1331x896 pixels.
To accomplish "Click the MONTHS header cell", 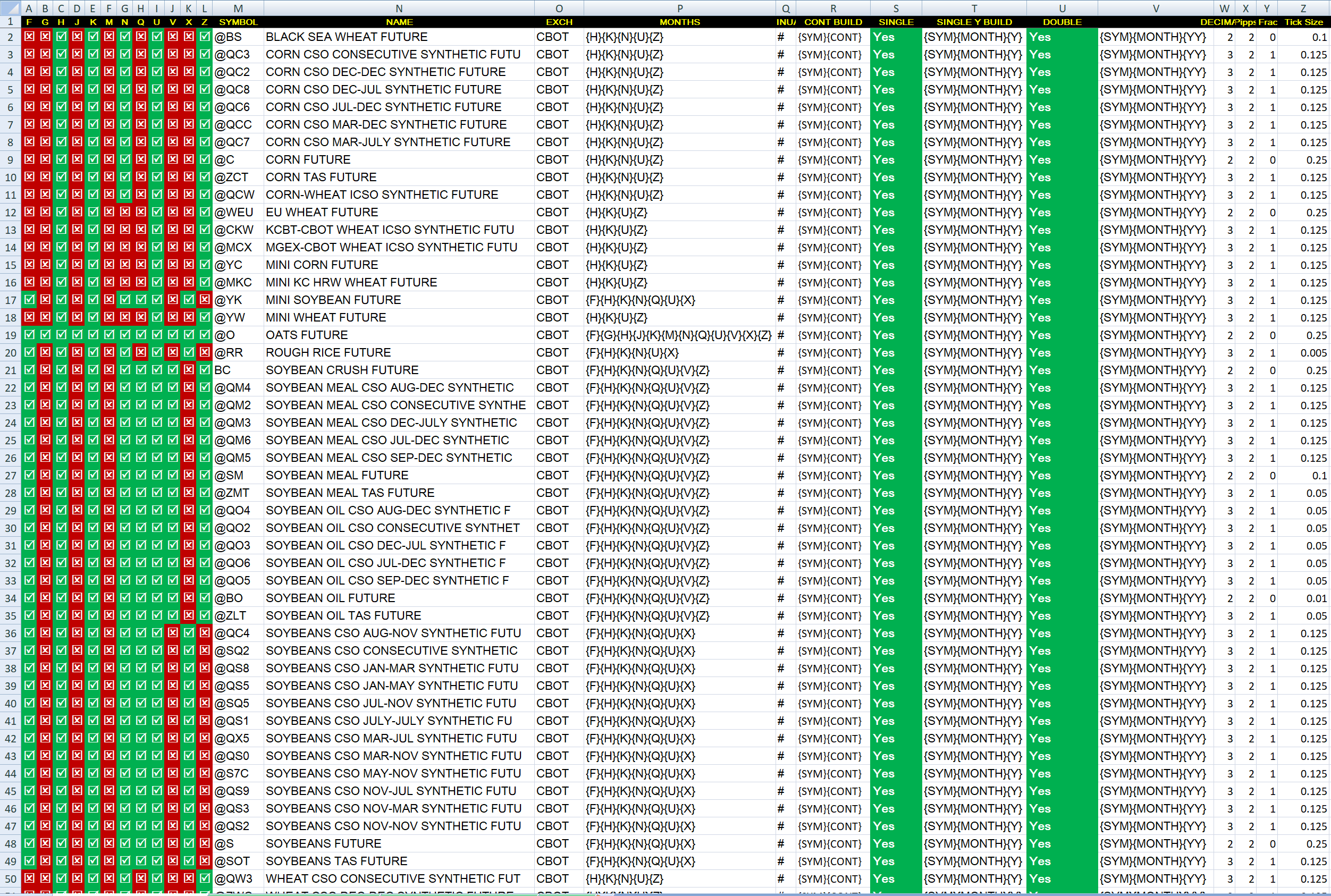I will tap(679, 22).
